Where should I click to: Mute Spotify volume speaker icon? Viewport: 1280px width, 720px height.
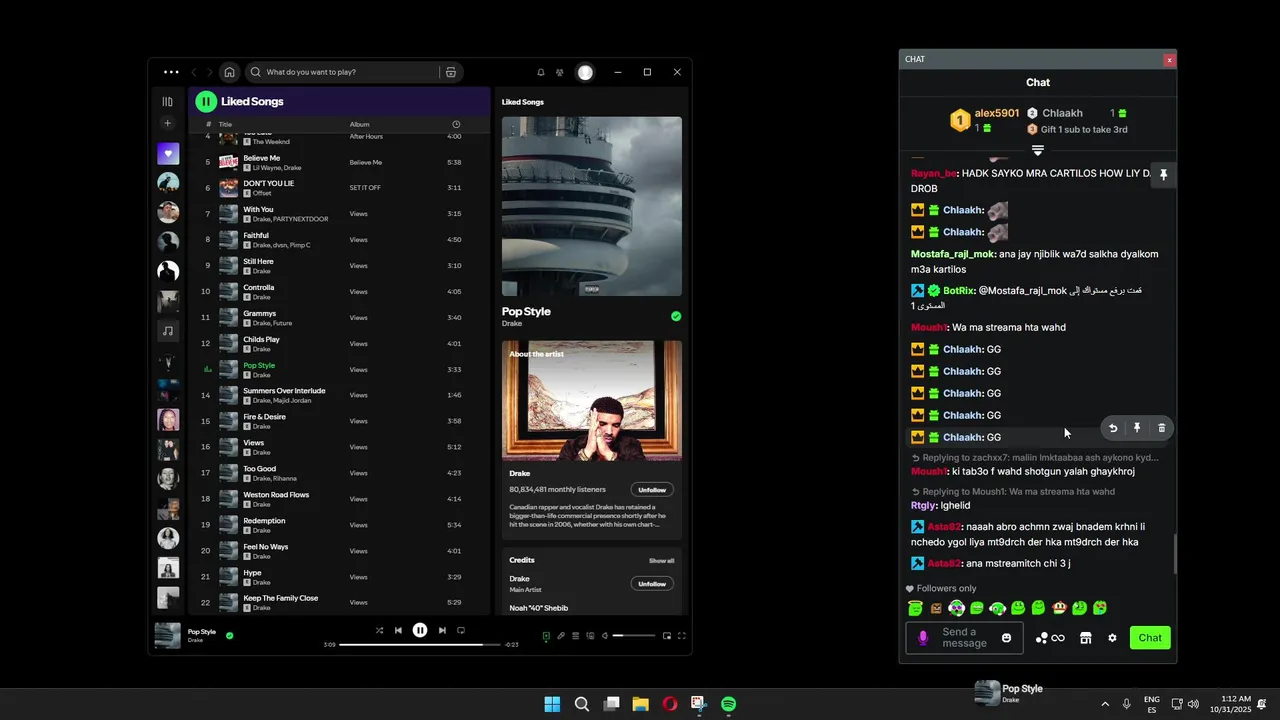pos(605,636)
